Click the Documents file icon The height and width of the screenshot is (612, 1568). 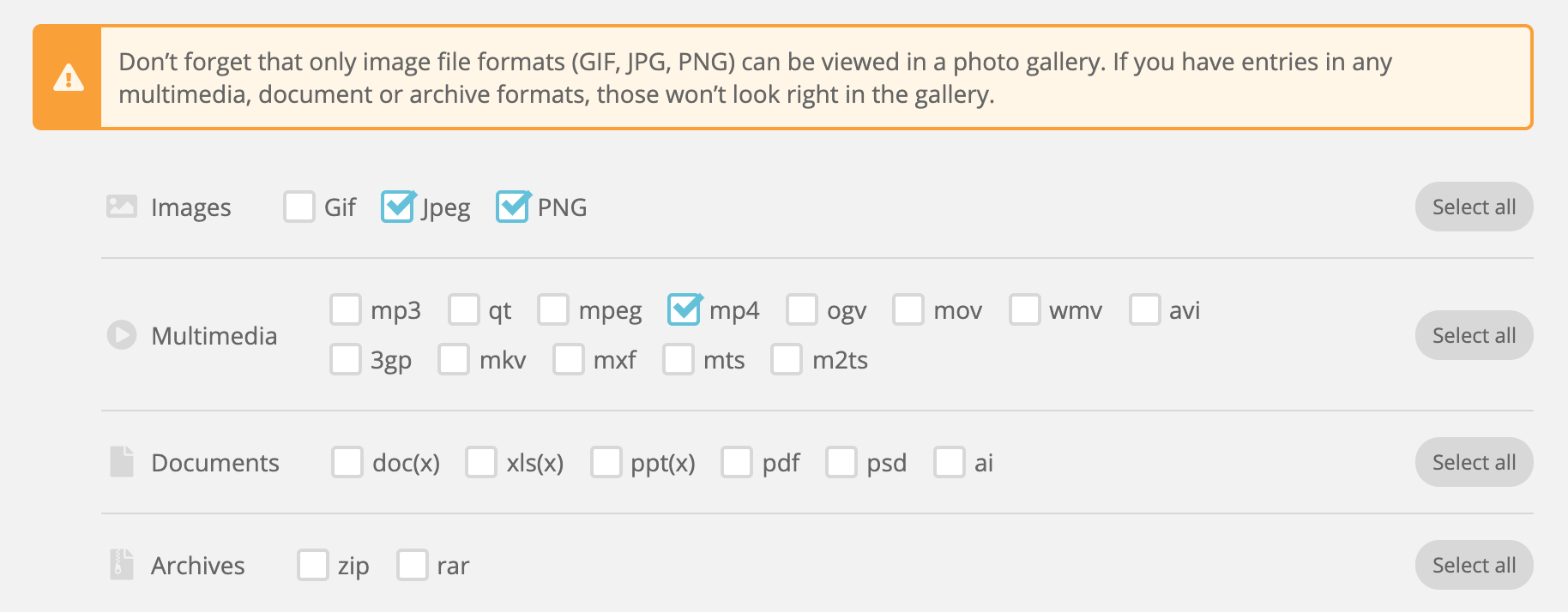(122, 462)
